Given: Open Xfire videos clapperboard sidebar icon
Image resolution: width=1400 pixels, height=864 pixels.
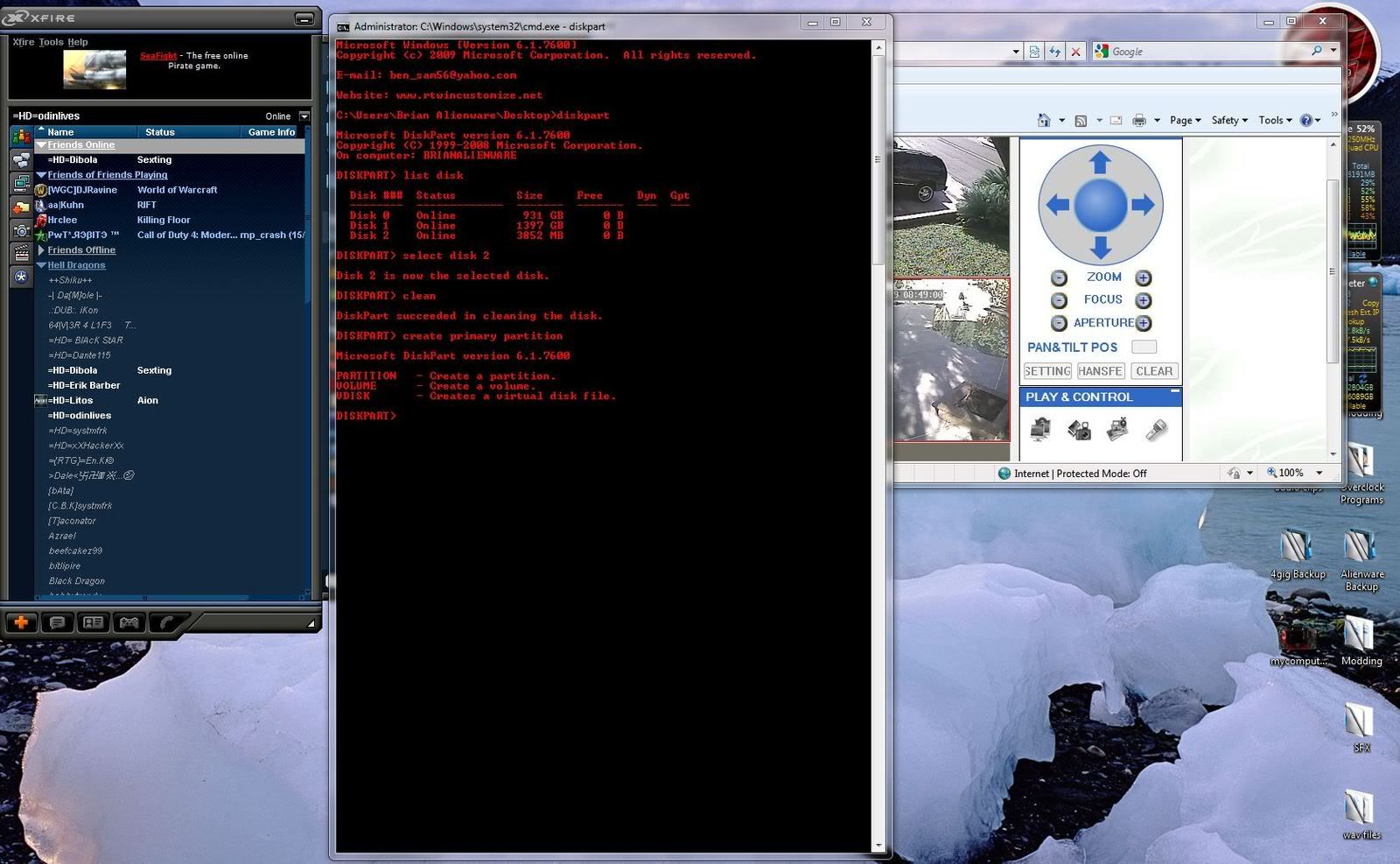Looking at the screenshot, I should coord(21,254).
